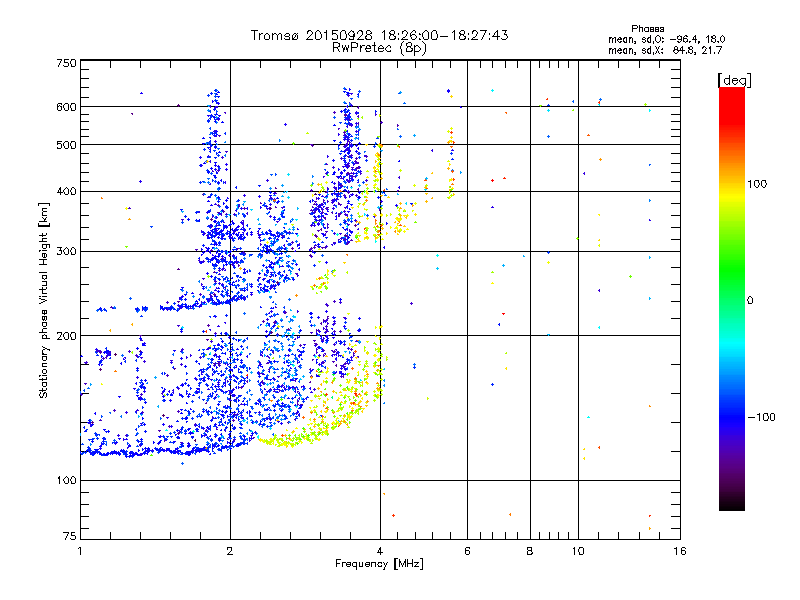Click the y-axis tick label '750'

pos(66,63)
